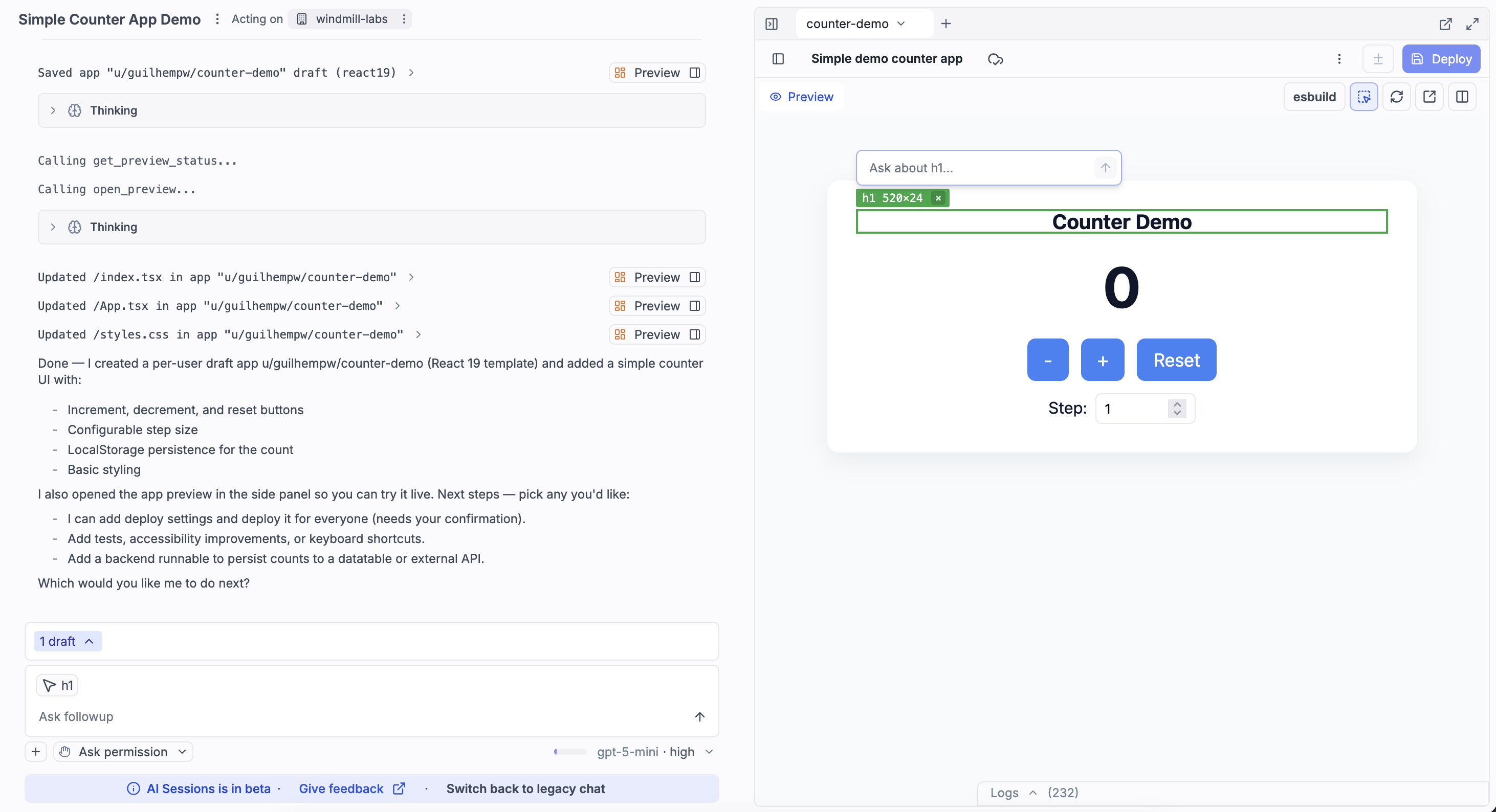Increment counter with plus button

(1102, 360)
